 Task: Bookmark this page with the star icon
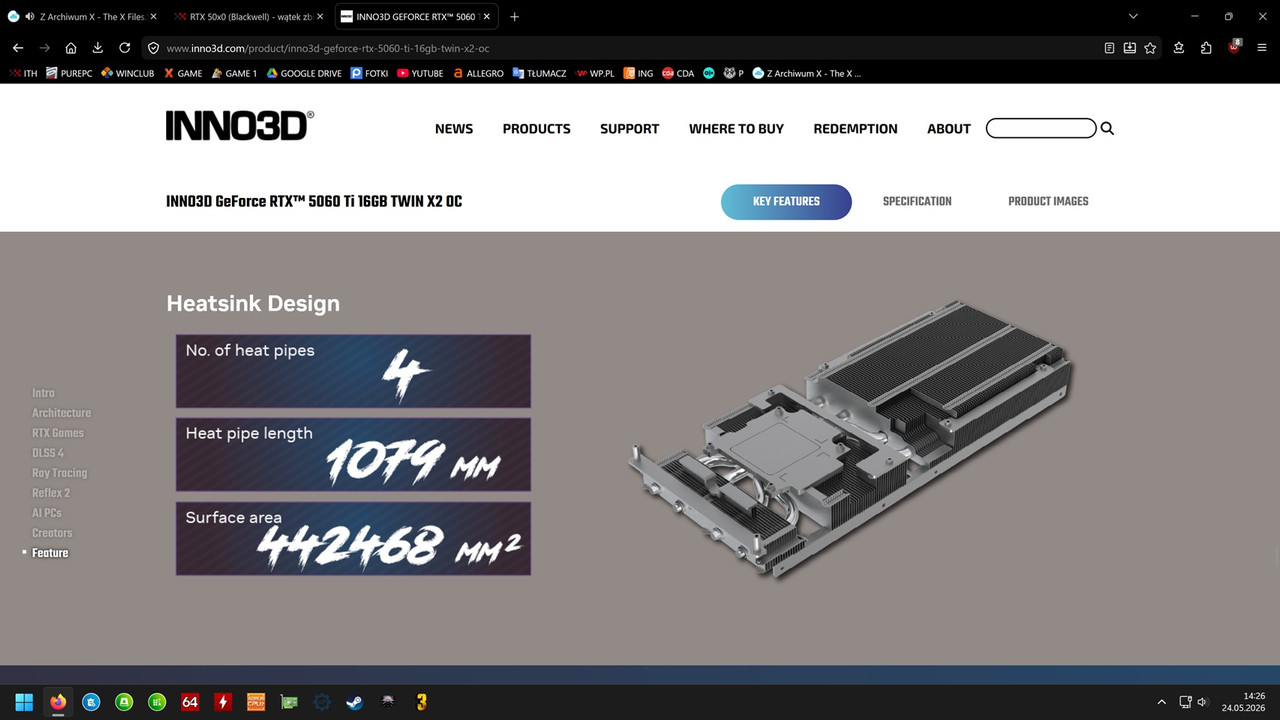click(1150, 48)
